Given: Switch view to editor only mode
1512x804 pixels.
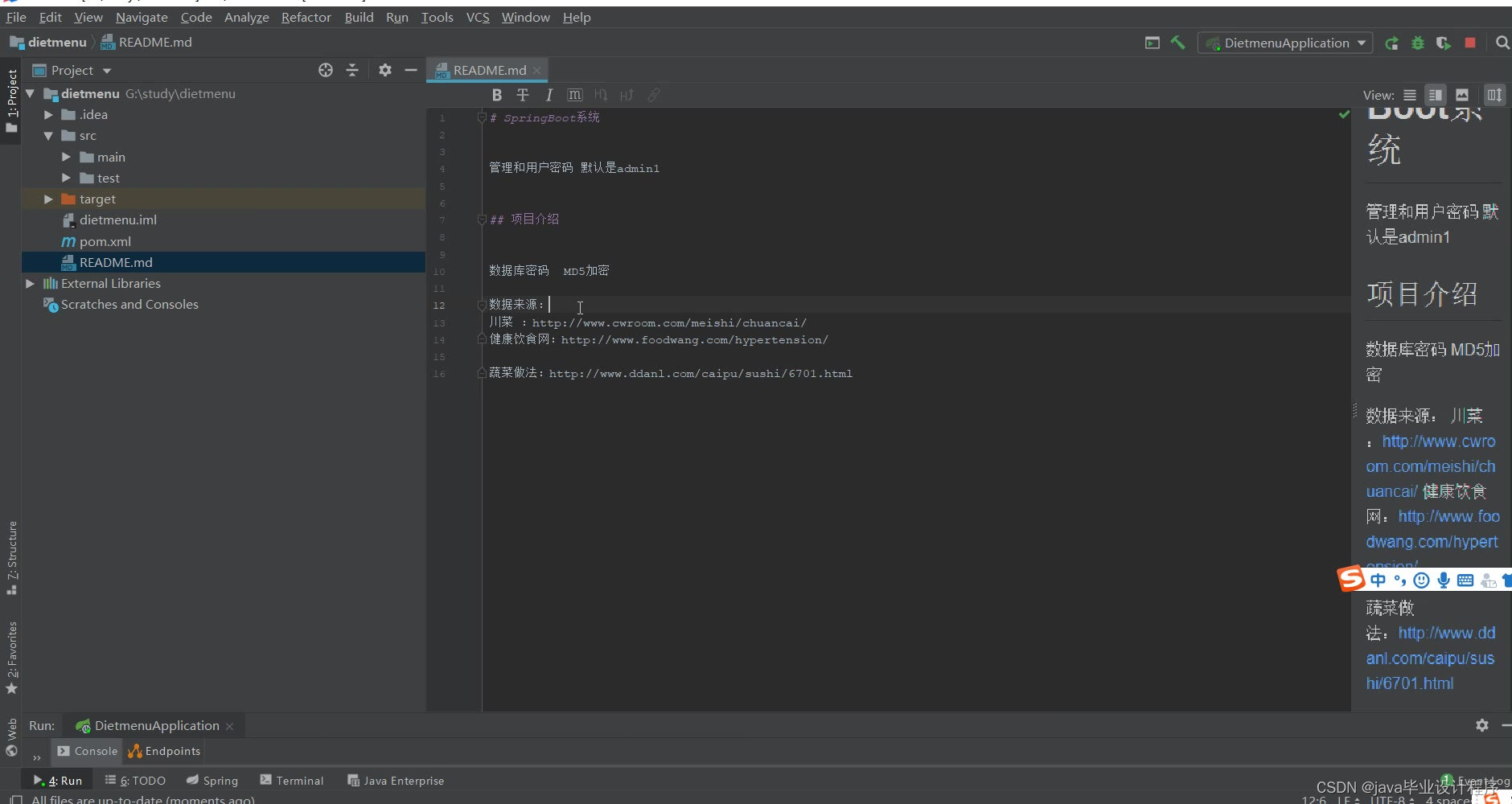Looking at the screenshot, I should [x=1410, y=95].
